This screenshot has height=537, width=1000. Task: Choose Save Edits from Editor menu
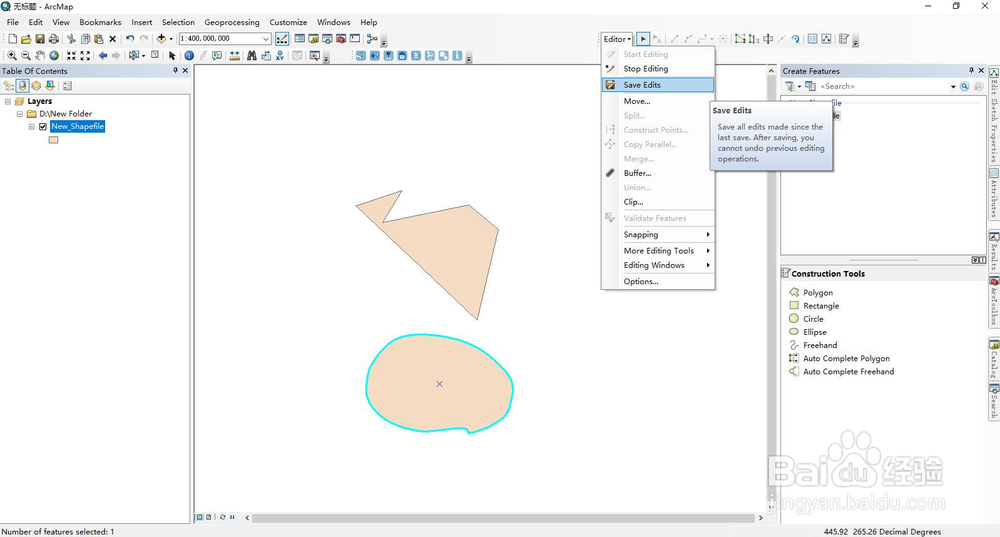coord(658,85)
